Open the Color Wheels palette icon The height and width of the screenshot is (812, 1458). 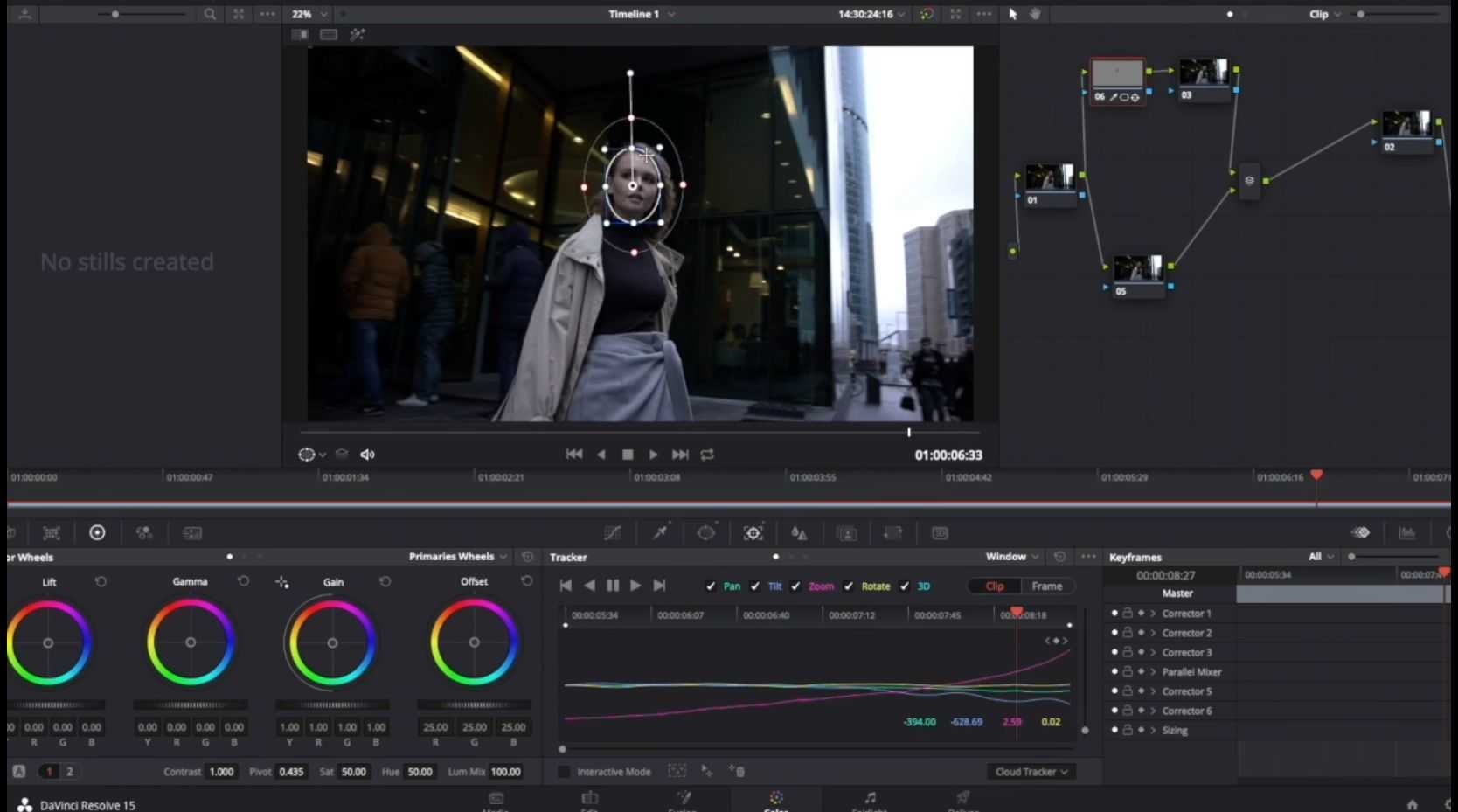[97, 532]
